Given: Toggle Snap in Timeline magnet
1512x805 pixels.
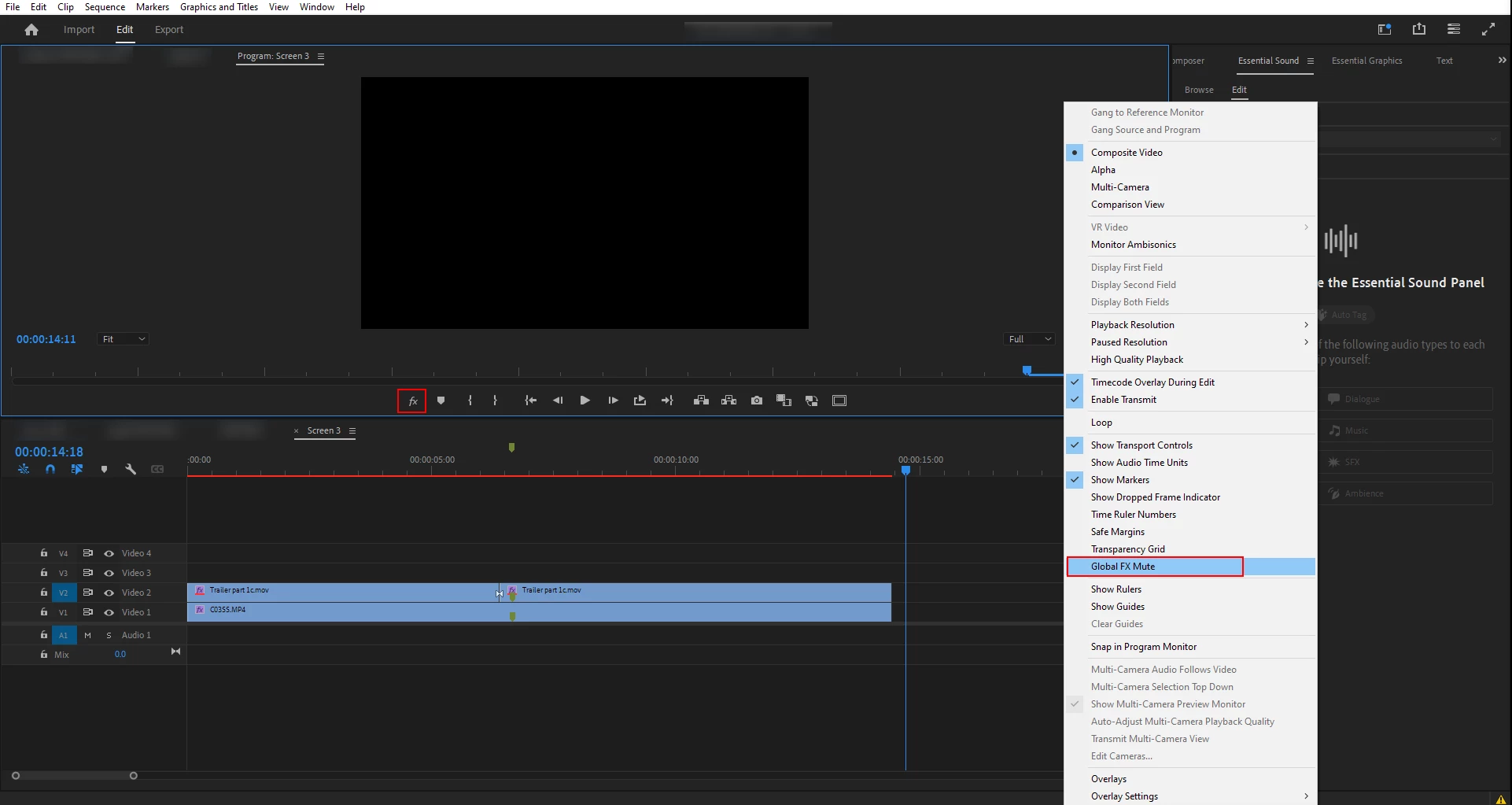Looking at the screenshot, I should (x=50, y=469).
